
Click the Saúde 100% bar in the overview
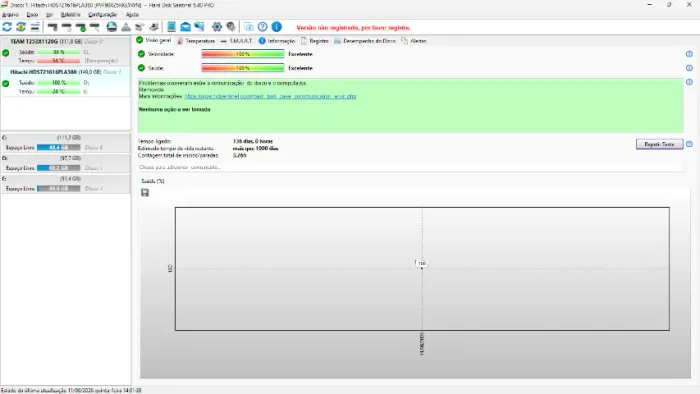click(x=243, y=68)
